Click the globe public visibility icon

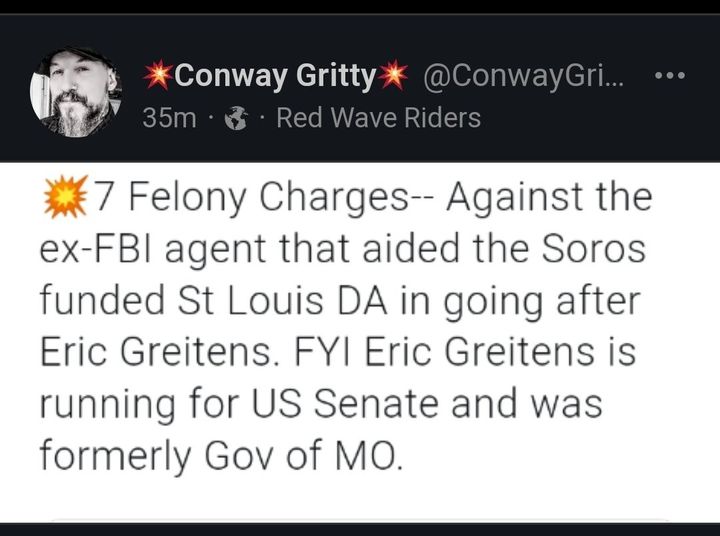click(x=236, y=120)
